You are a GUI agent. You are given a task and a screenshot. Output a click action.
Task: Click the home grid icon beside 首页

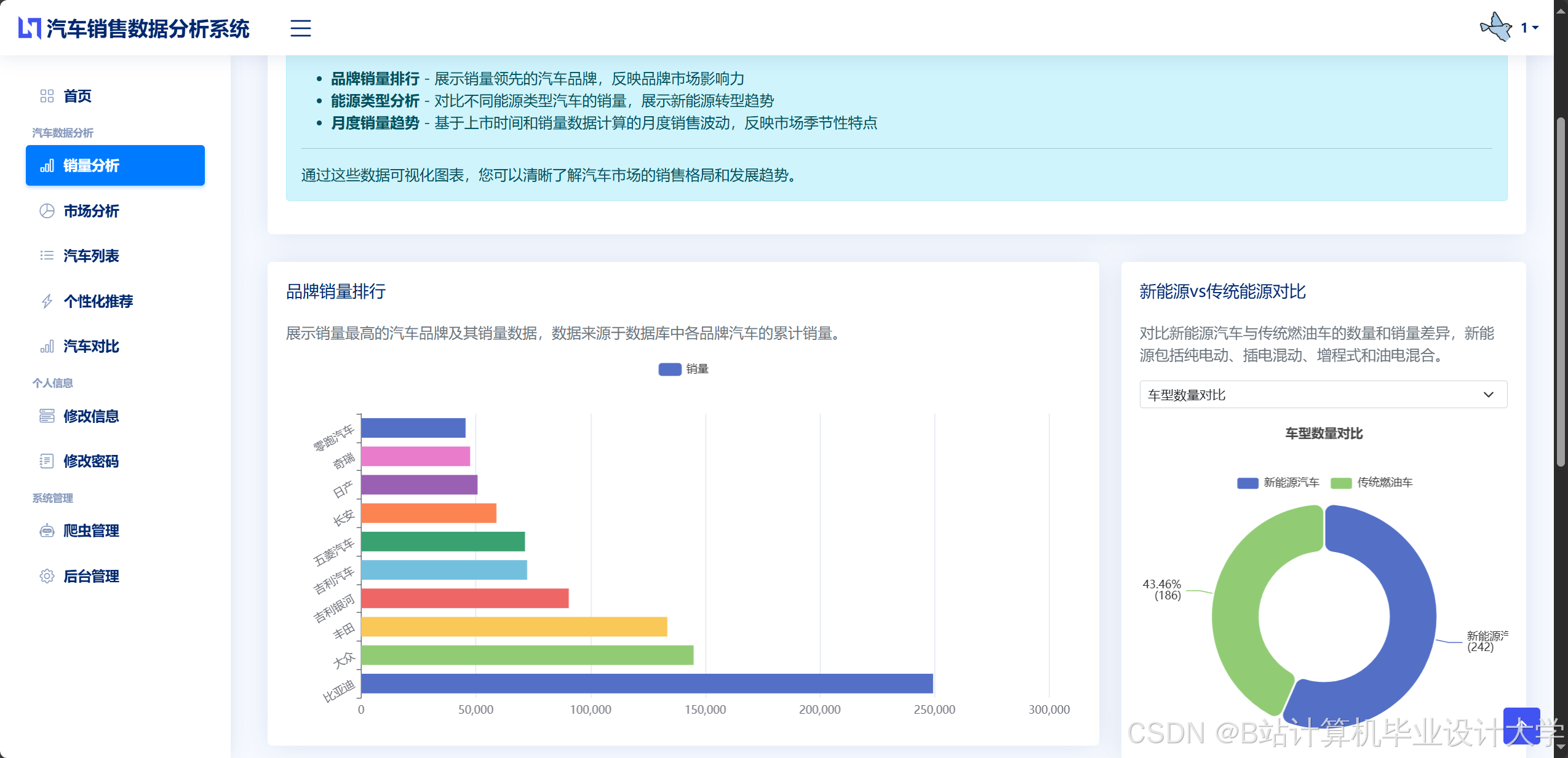(x=47, y=96)
